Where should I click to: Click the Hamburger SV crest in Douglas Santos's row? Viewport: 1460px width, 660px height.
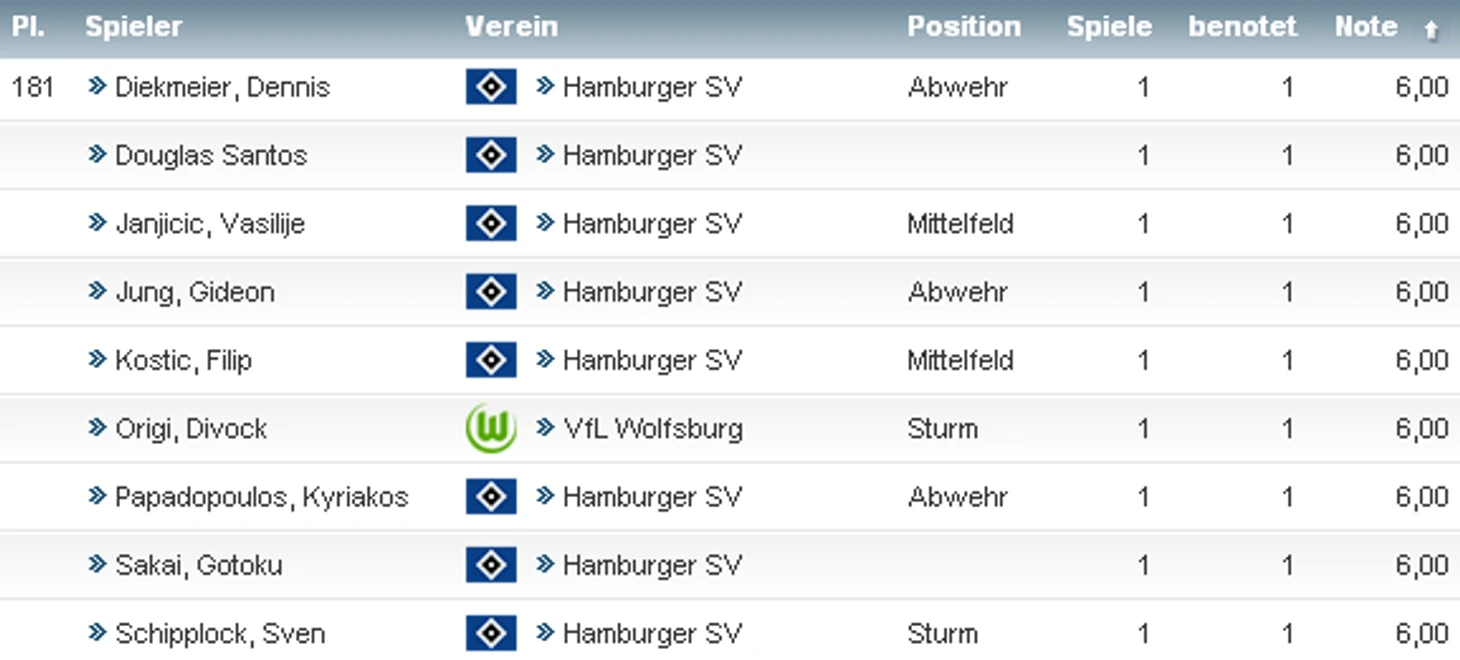tap(491, 155)
